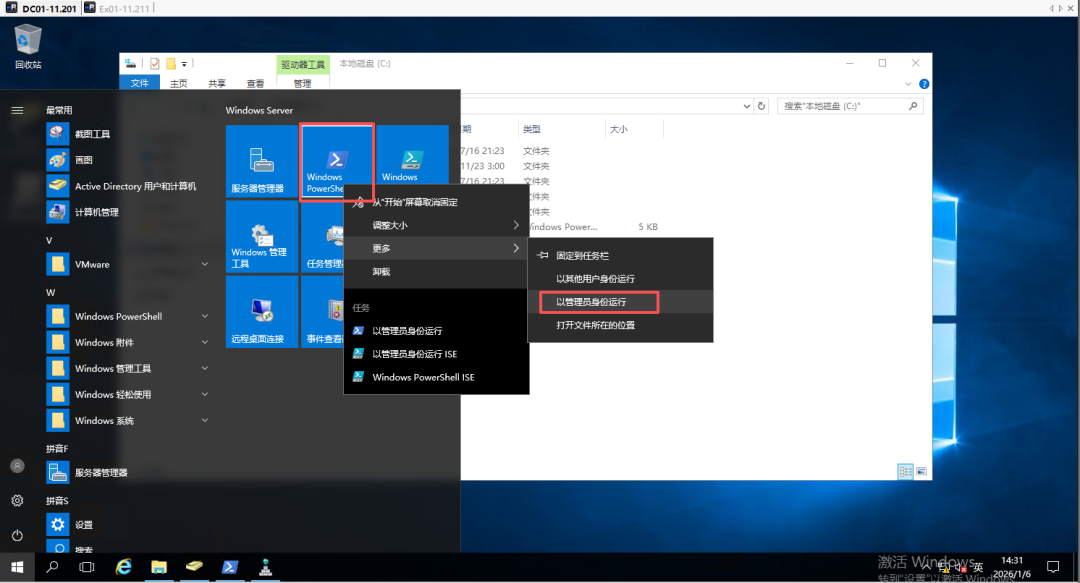Expand the VMware folder
This screenshot has height=583, width=1080.
coord(205,264)
